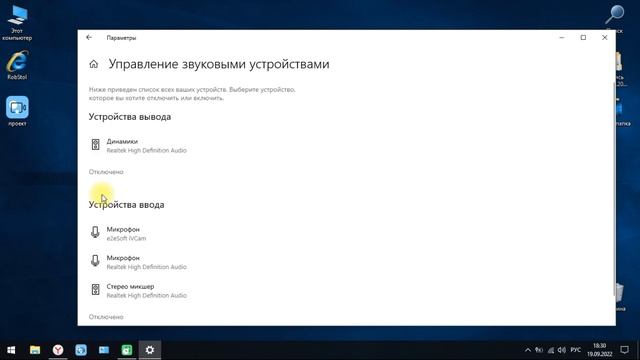Click the Стерео микшер device icon
The image size is (640, 360).
coord(95,289)
